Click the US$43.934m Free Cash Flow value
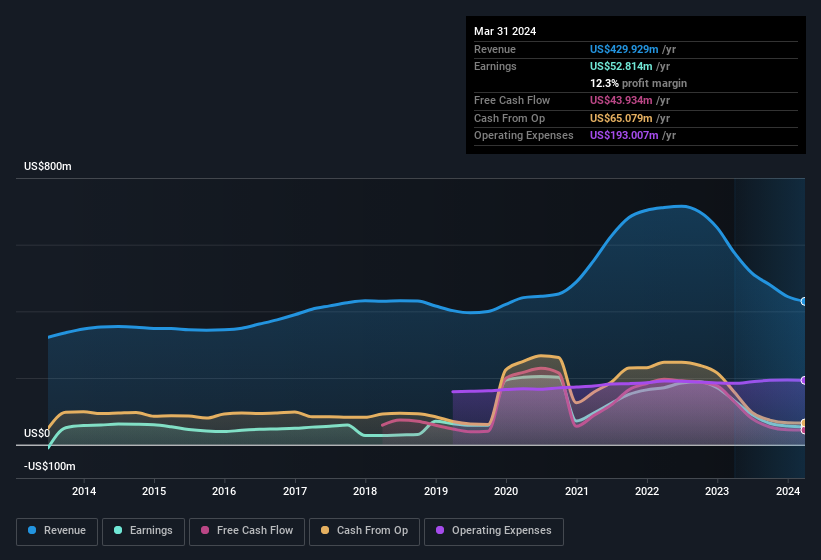The image size is (821, 560). [x=622, y=100]
